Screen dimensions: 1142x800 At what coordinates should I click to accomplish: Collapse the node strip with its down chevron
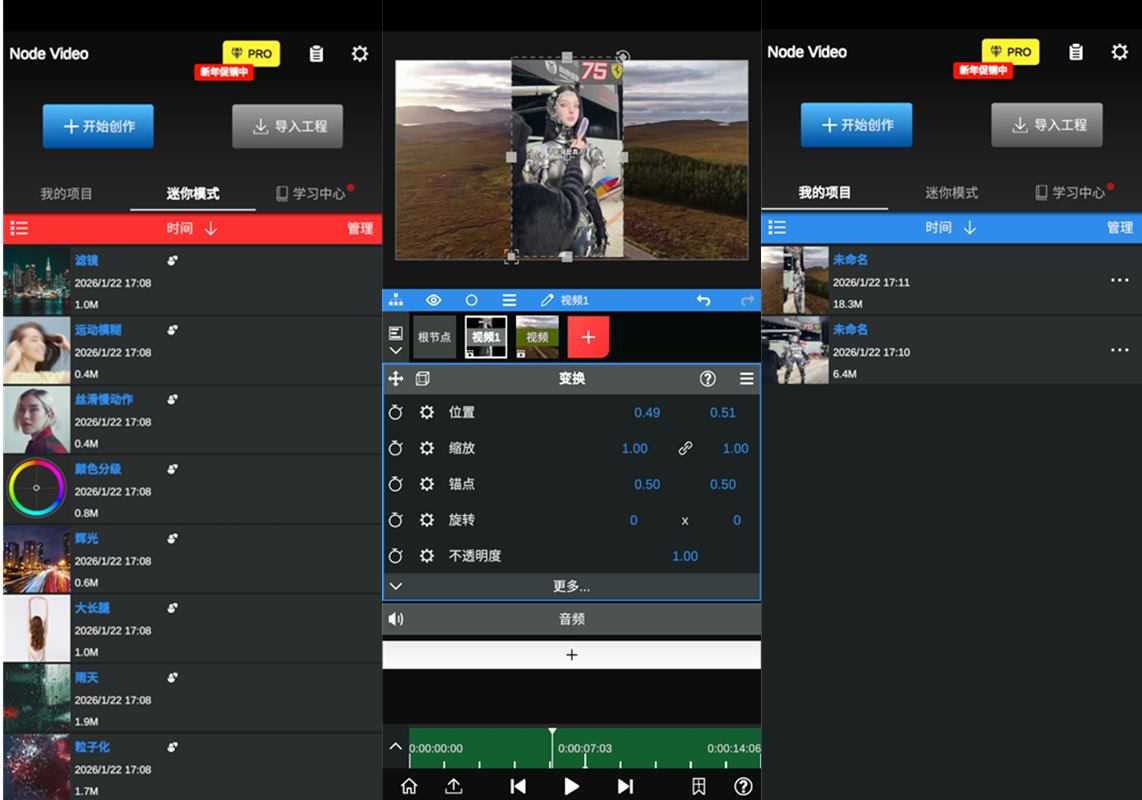coord(396,350)
